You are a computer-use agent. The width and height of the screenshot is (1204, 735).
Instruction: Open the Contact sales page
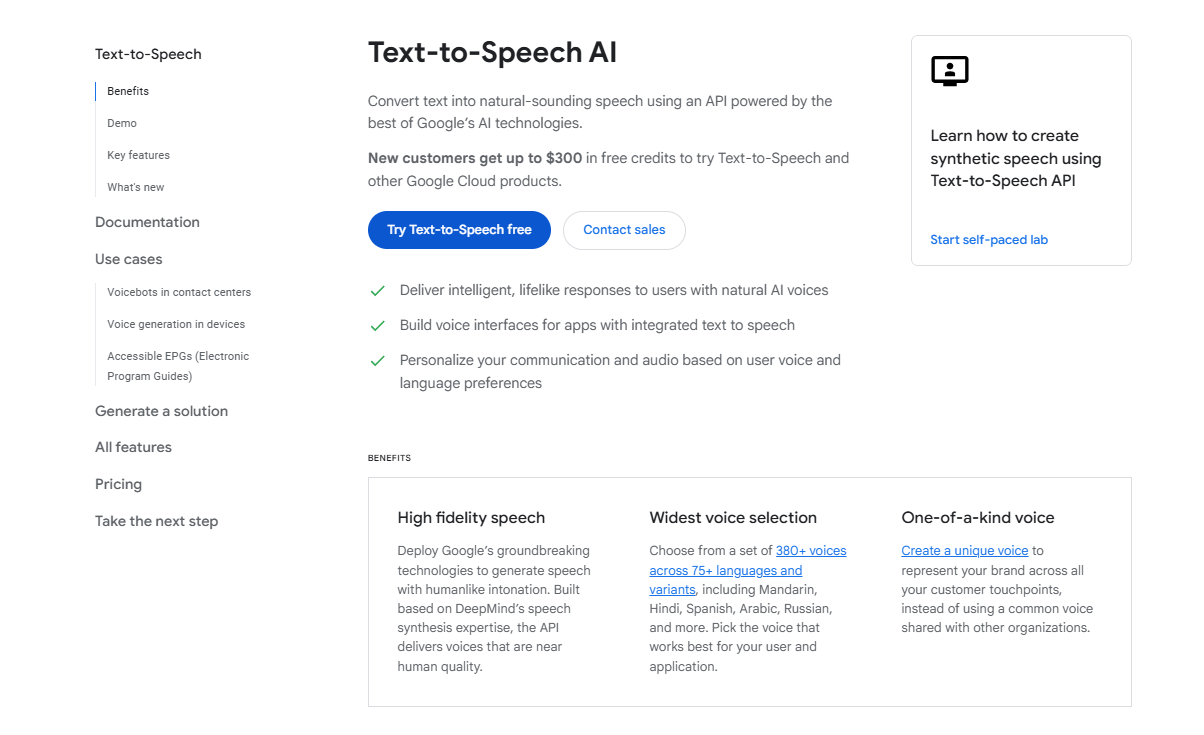624,230
